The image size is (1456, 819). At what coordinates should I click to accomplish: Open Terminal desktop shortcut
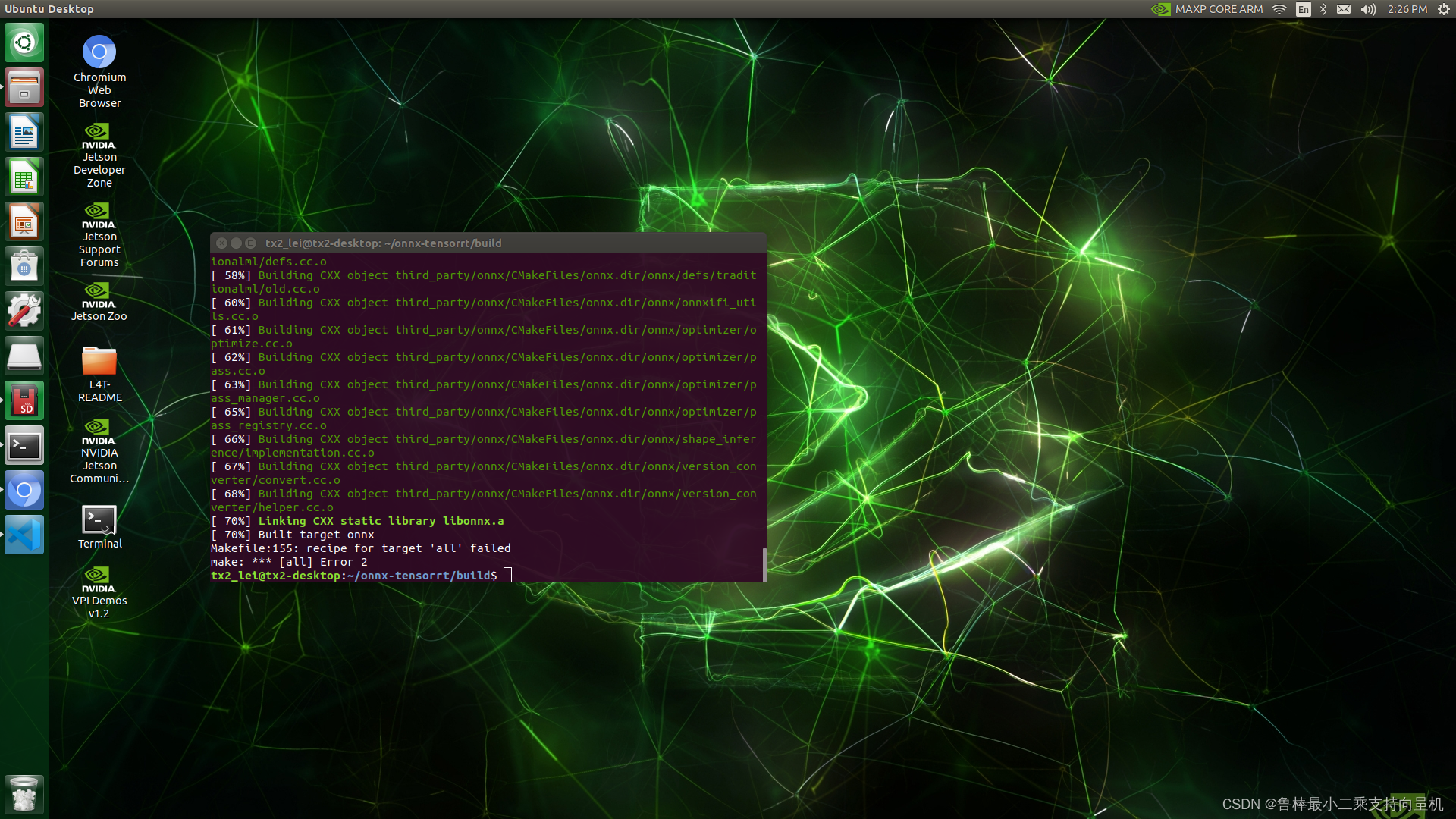coord(99,527)
